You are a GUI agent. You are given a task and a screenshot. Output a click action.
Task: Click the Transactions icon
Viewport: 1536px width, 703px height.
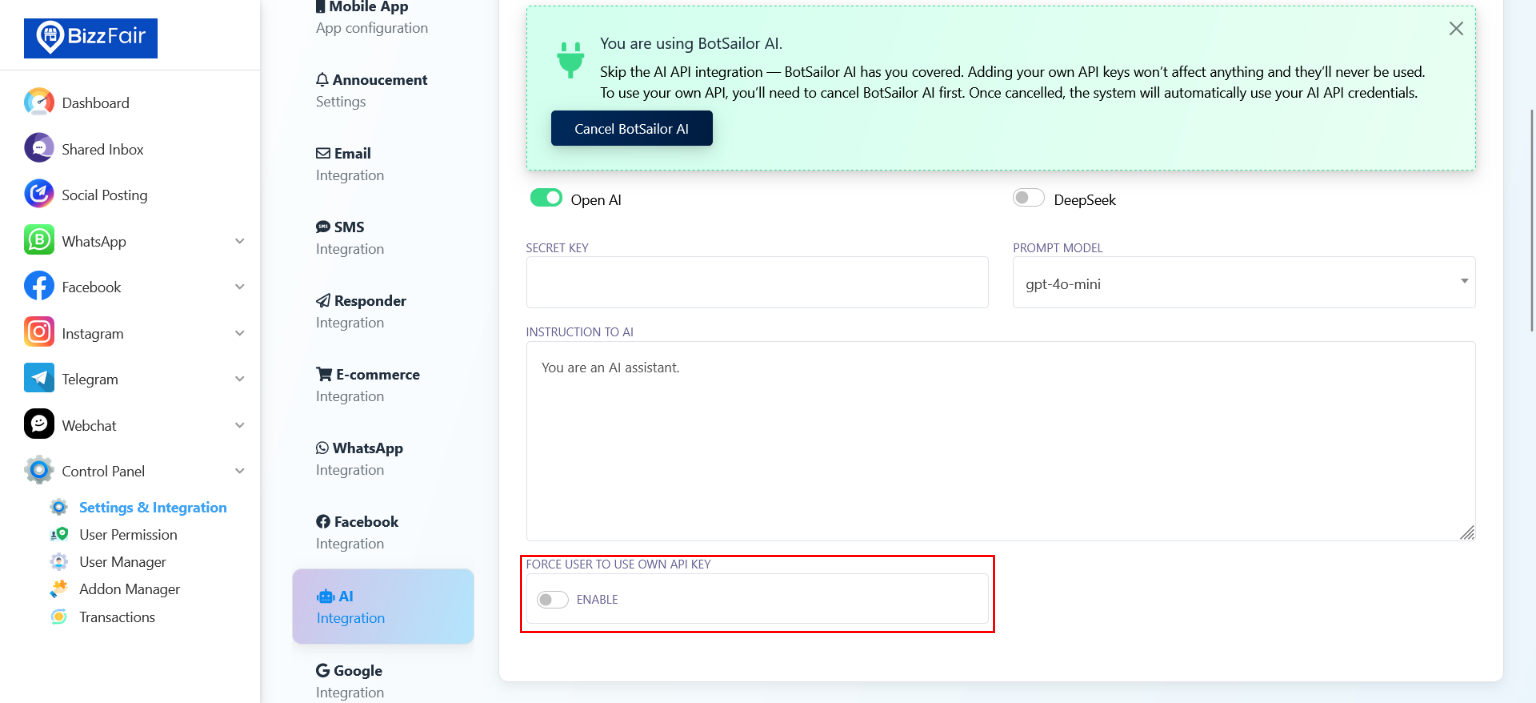click(x=59, y=616)
